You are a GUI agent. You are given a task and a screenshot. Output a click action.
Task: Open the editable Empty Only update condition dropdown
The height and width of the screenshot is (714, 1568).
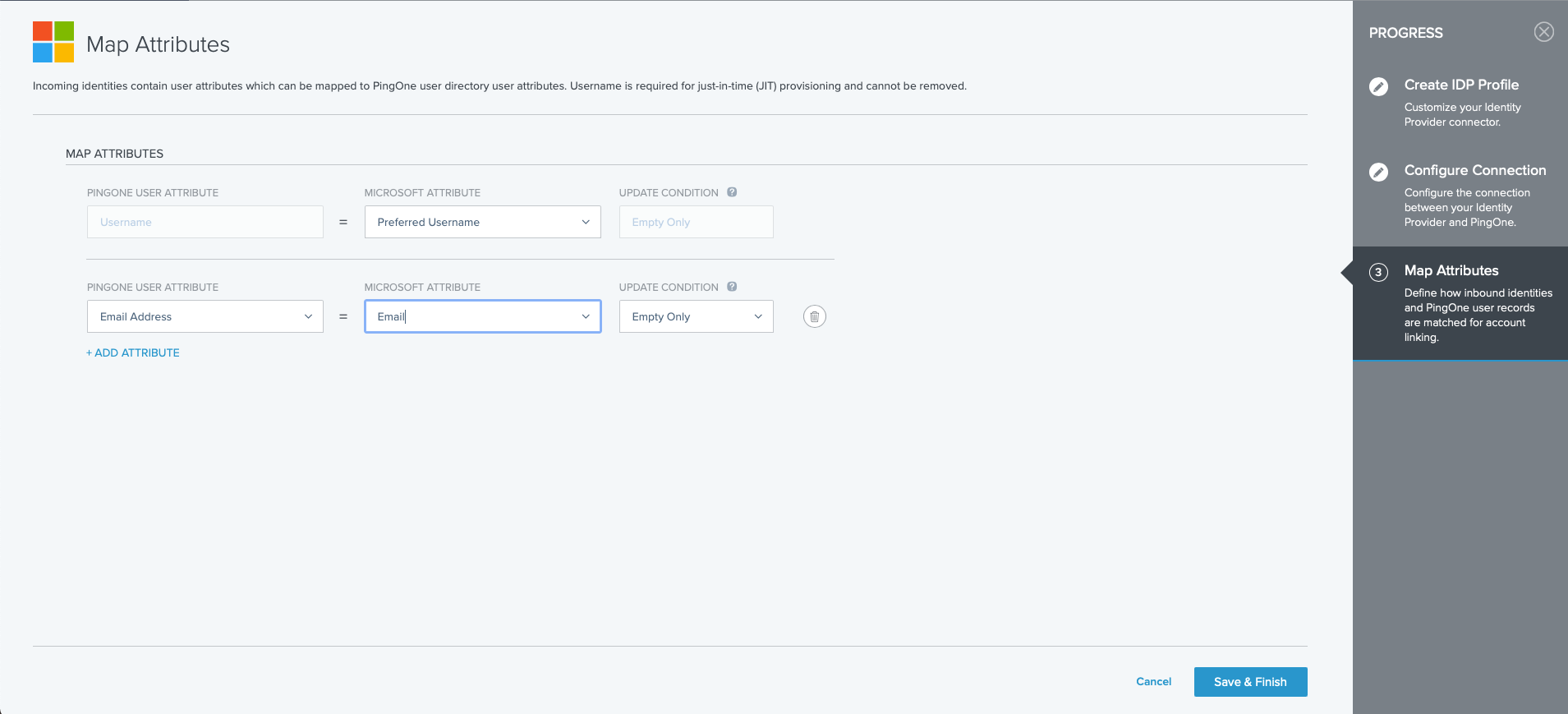coord(696,316)
